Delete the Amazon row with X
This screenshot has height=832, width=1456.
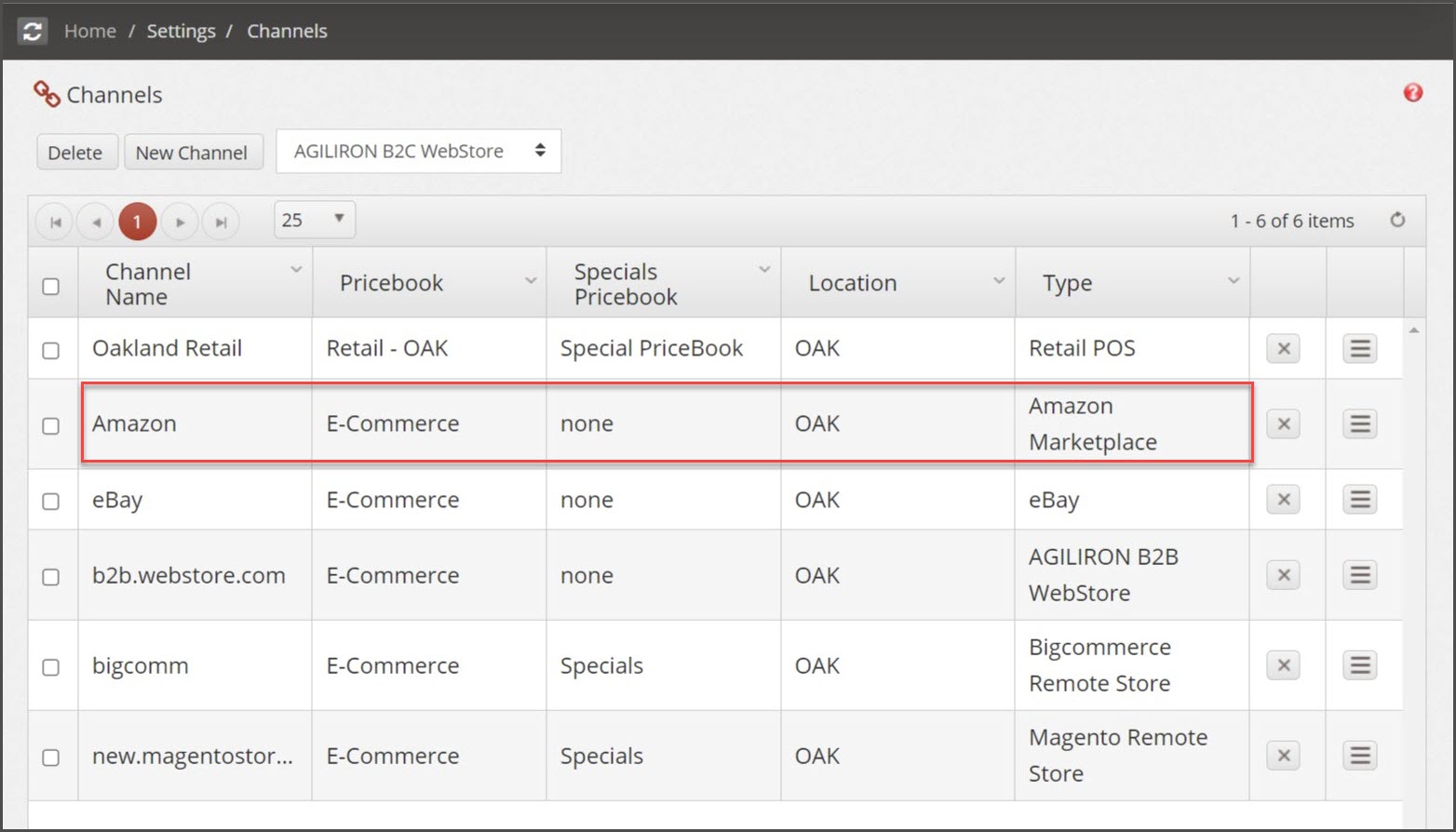coord(1283,424)
